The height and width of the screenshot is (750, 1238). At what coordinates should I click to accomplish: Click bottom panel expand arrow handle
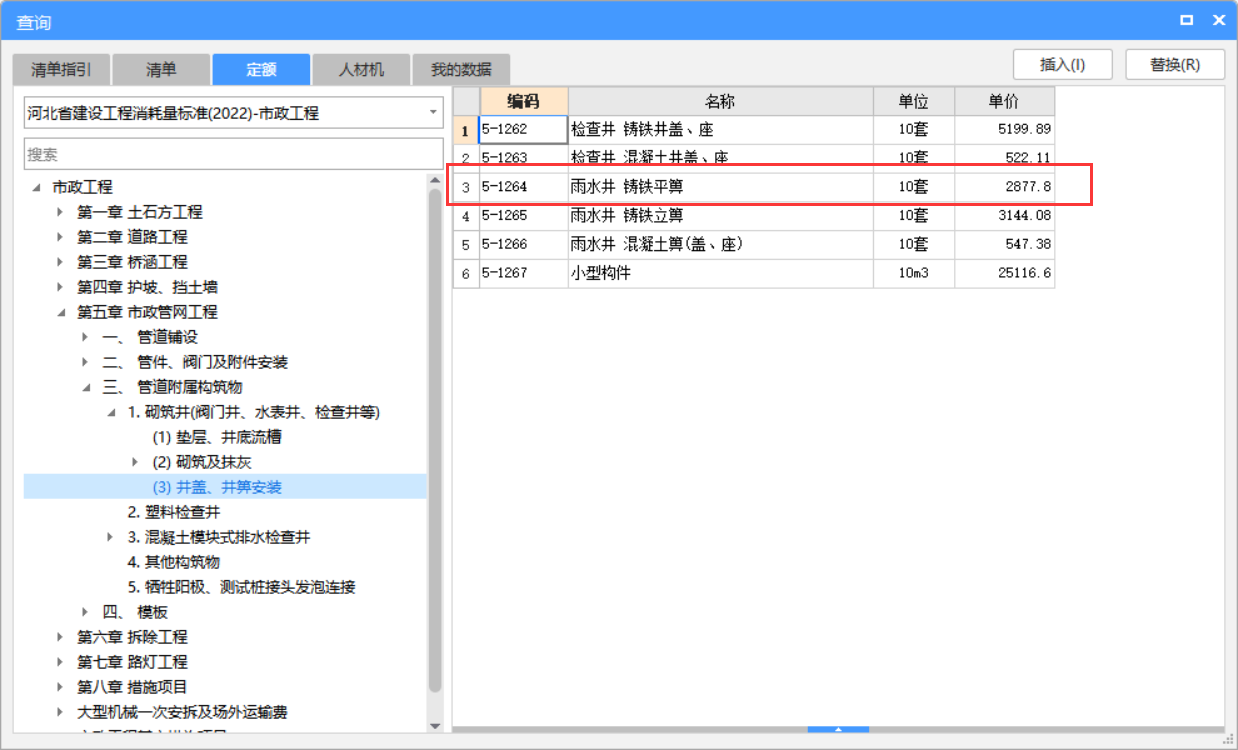click(x=838, y=729)
